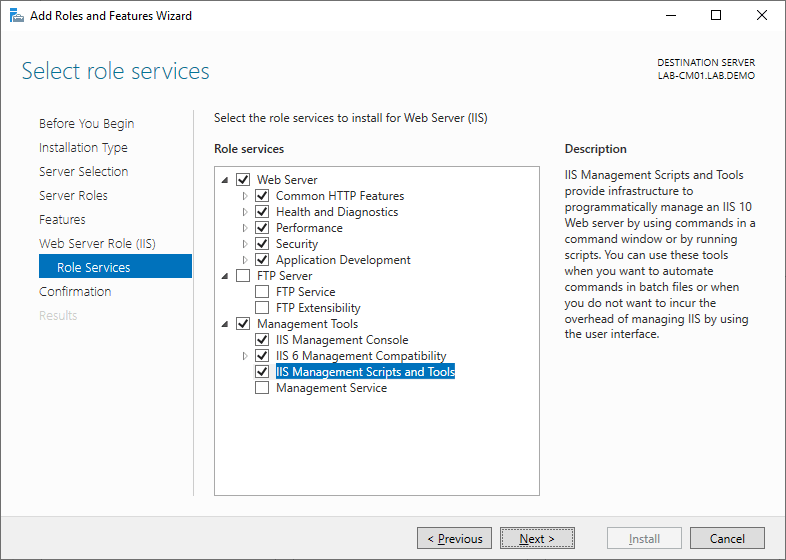Screen dimensions: 786x560
Task: Collapse the FTP Server node
Action: (x=225, y=276)
